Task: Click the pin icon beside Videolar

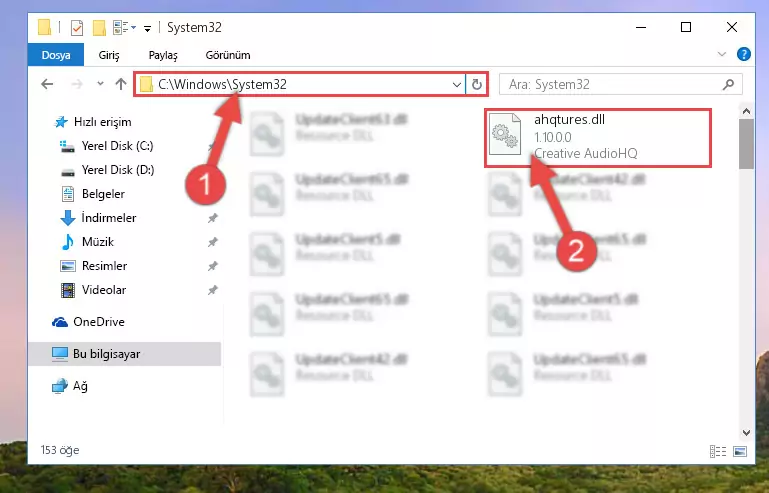Action: [212, 290]
